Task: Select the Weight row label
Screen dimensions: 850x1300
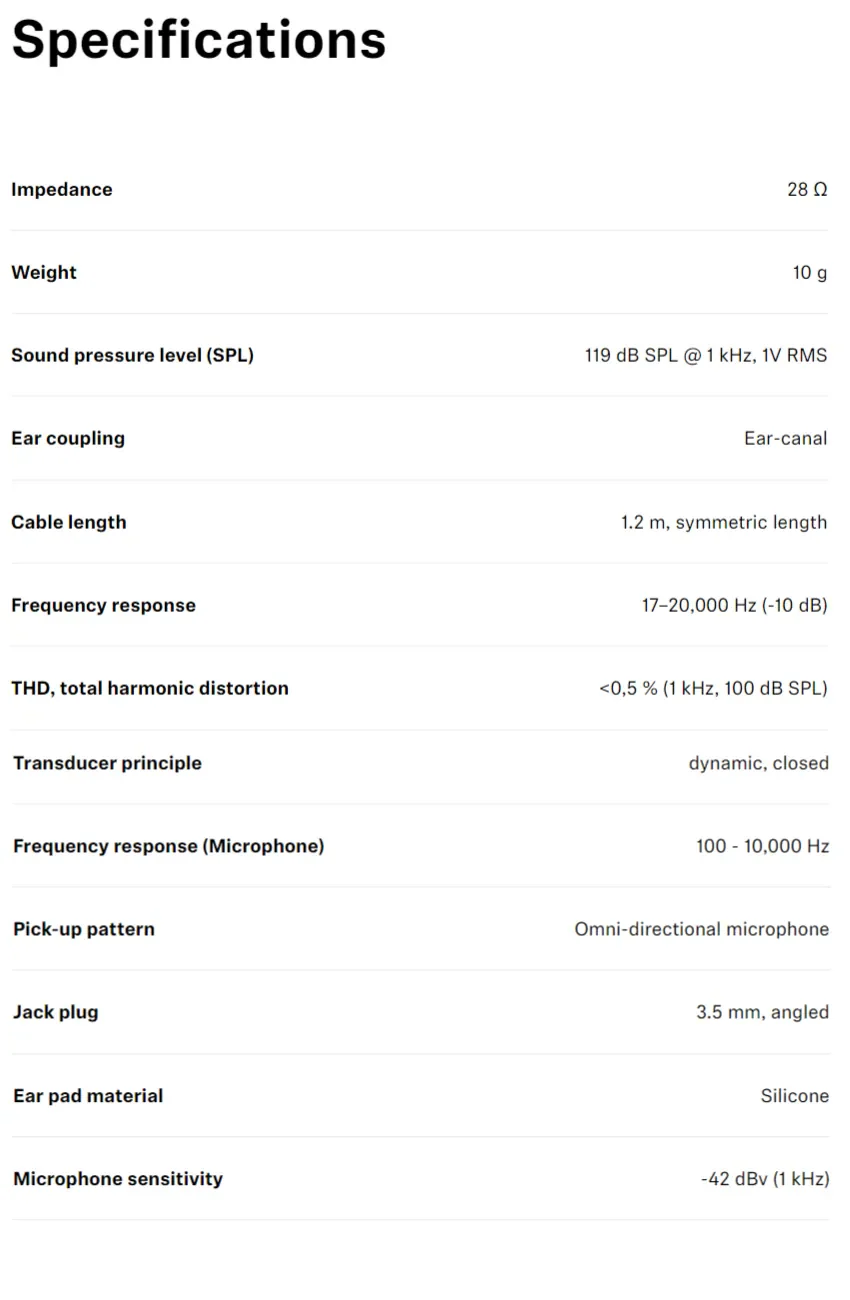Action: pos(44,272)
